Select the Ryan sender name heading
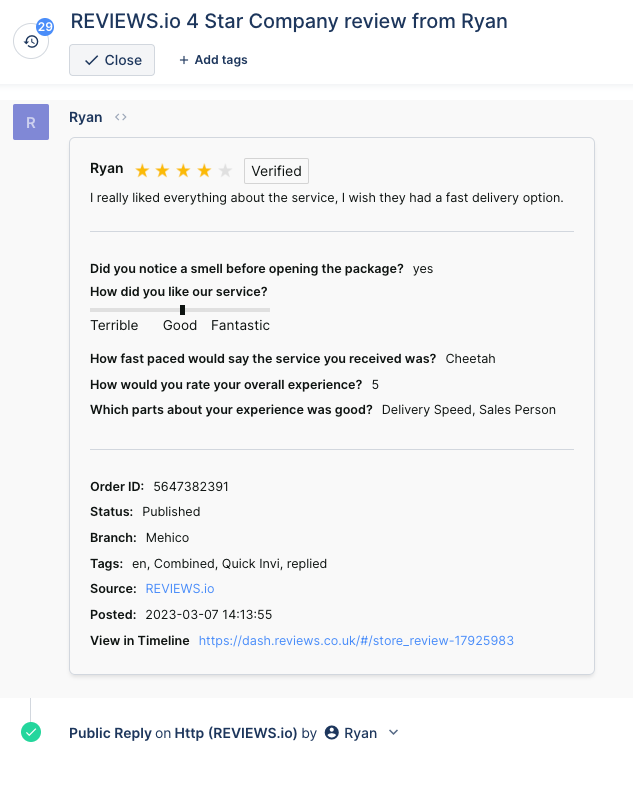The image size is (633, 789). click(86, 117)
